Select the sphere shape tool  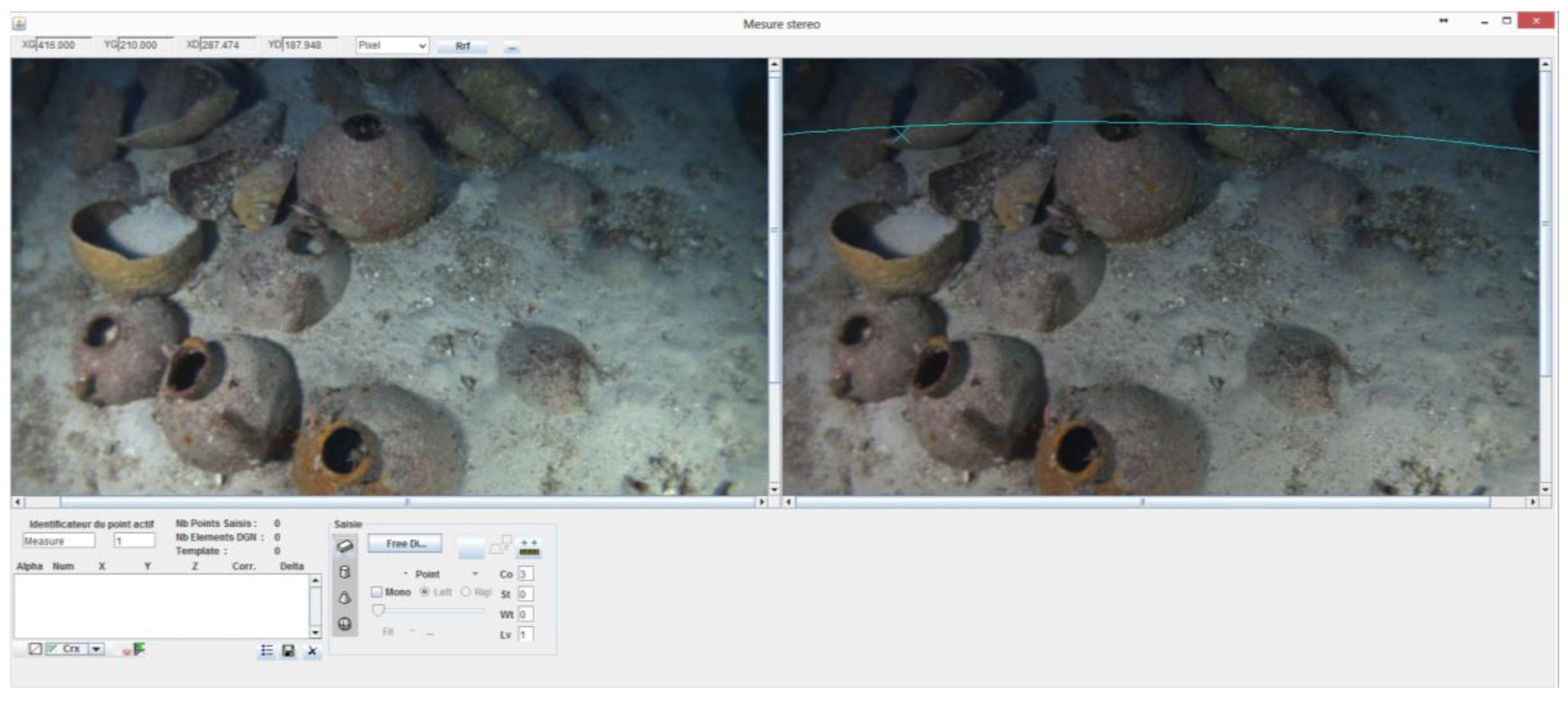pyautogui.click(x=345, y=624)
